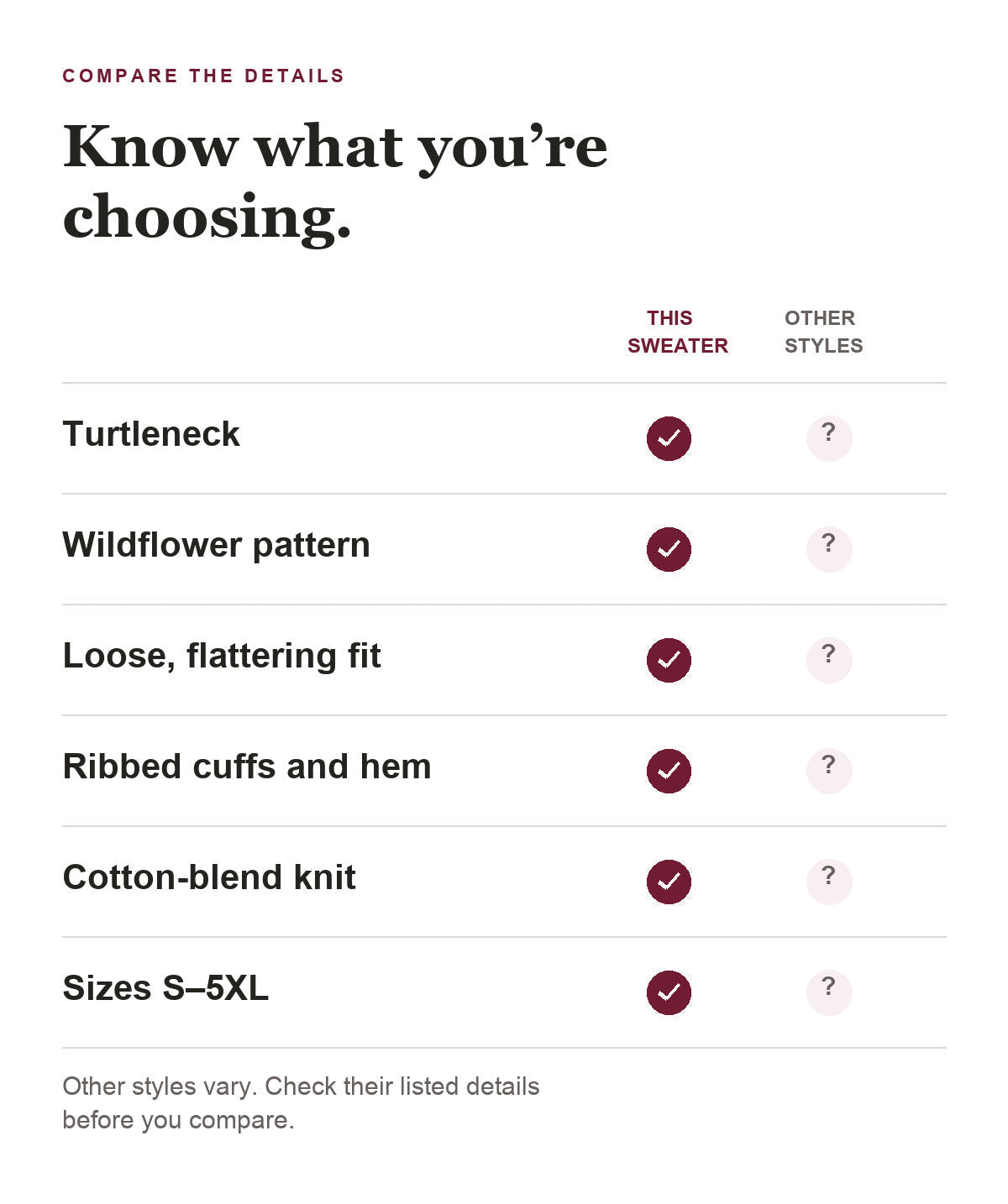
Task: Click the Loose, flattering fit question mark
Action: [x=829, y=660]
